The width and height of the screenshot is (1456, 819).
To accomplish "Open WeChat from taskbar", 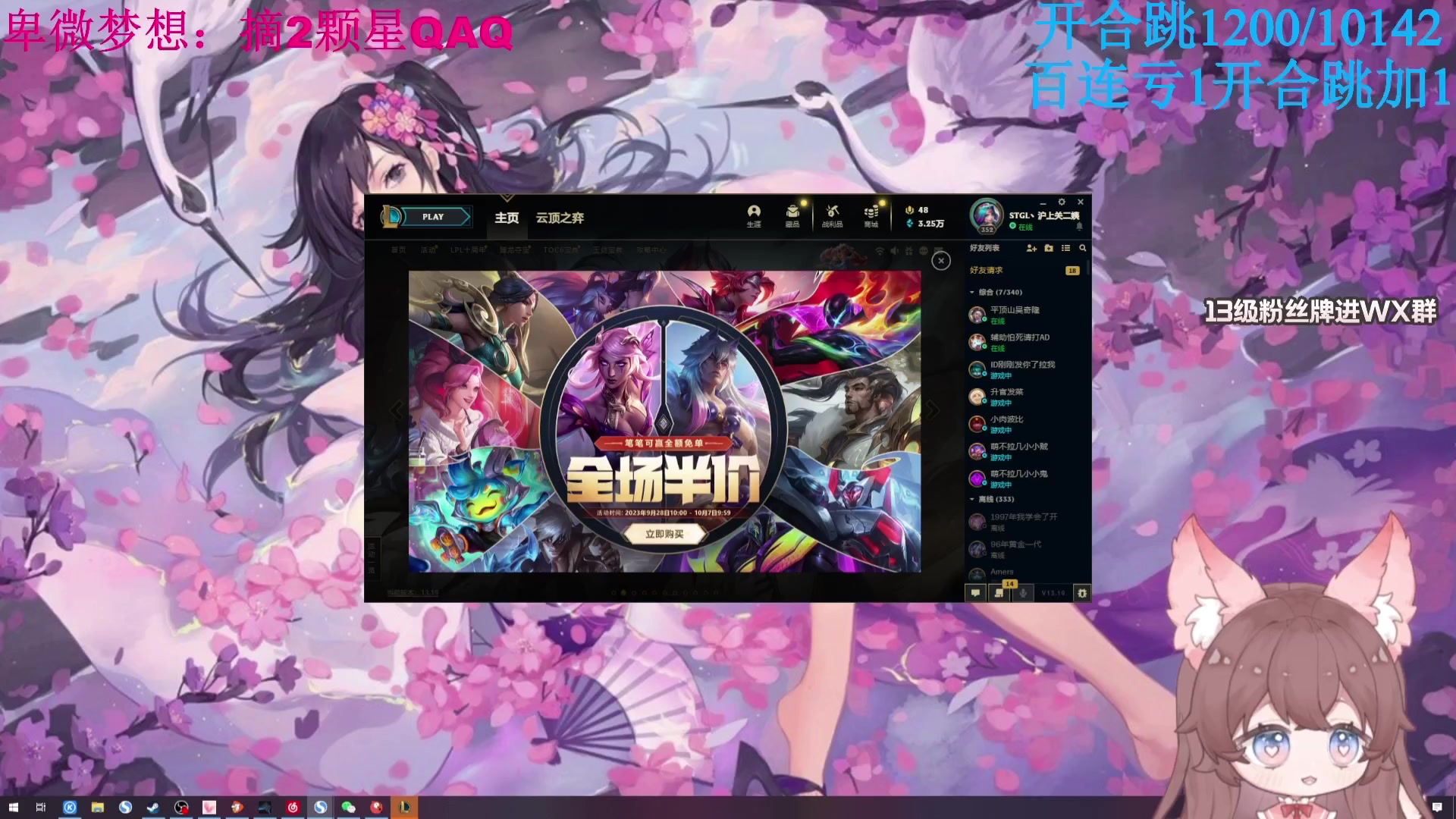I will coord(348,808).
